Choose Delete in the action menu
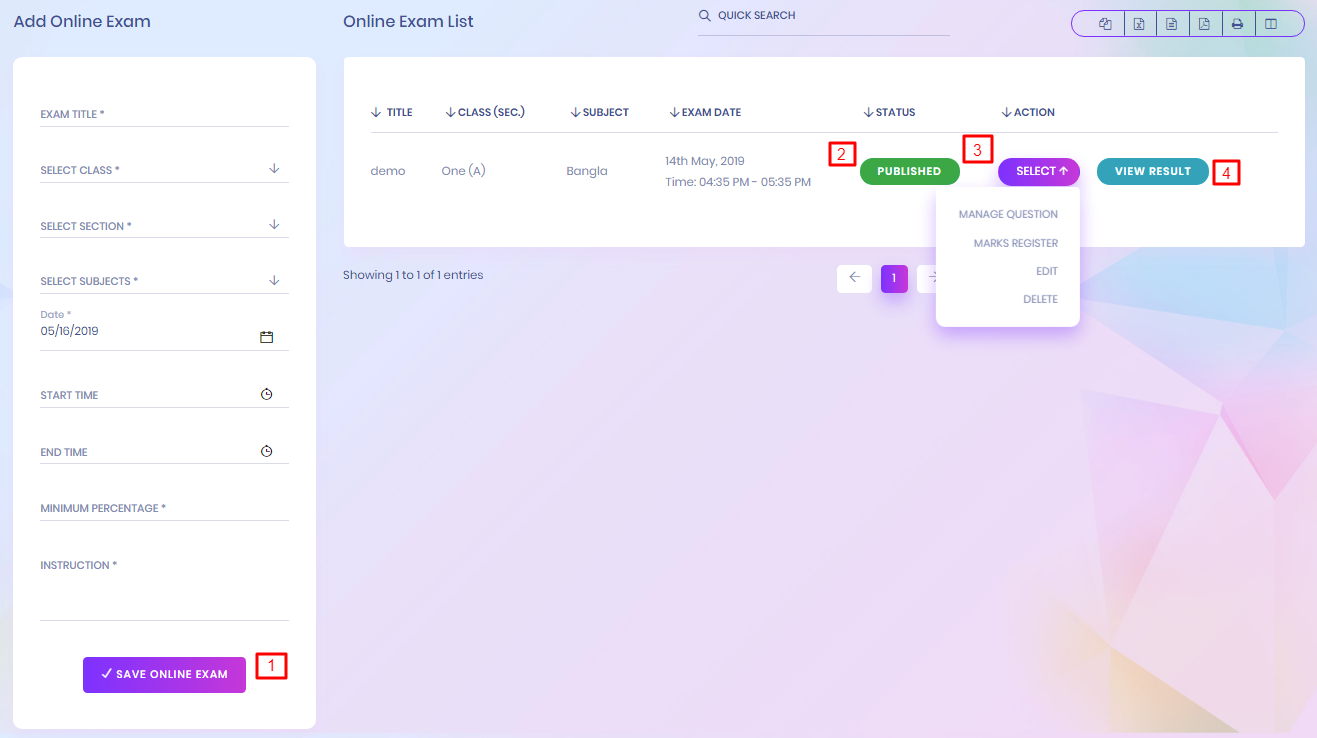The image size is (1317, 738). [x=1040, y=299]
